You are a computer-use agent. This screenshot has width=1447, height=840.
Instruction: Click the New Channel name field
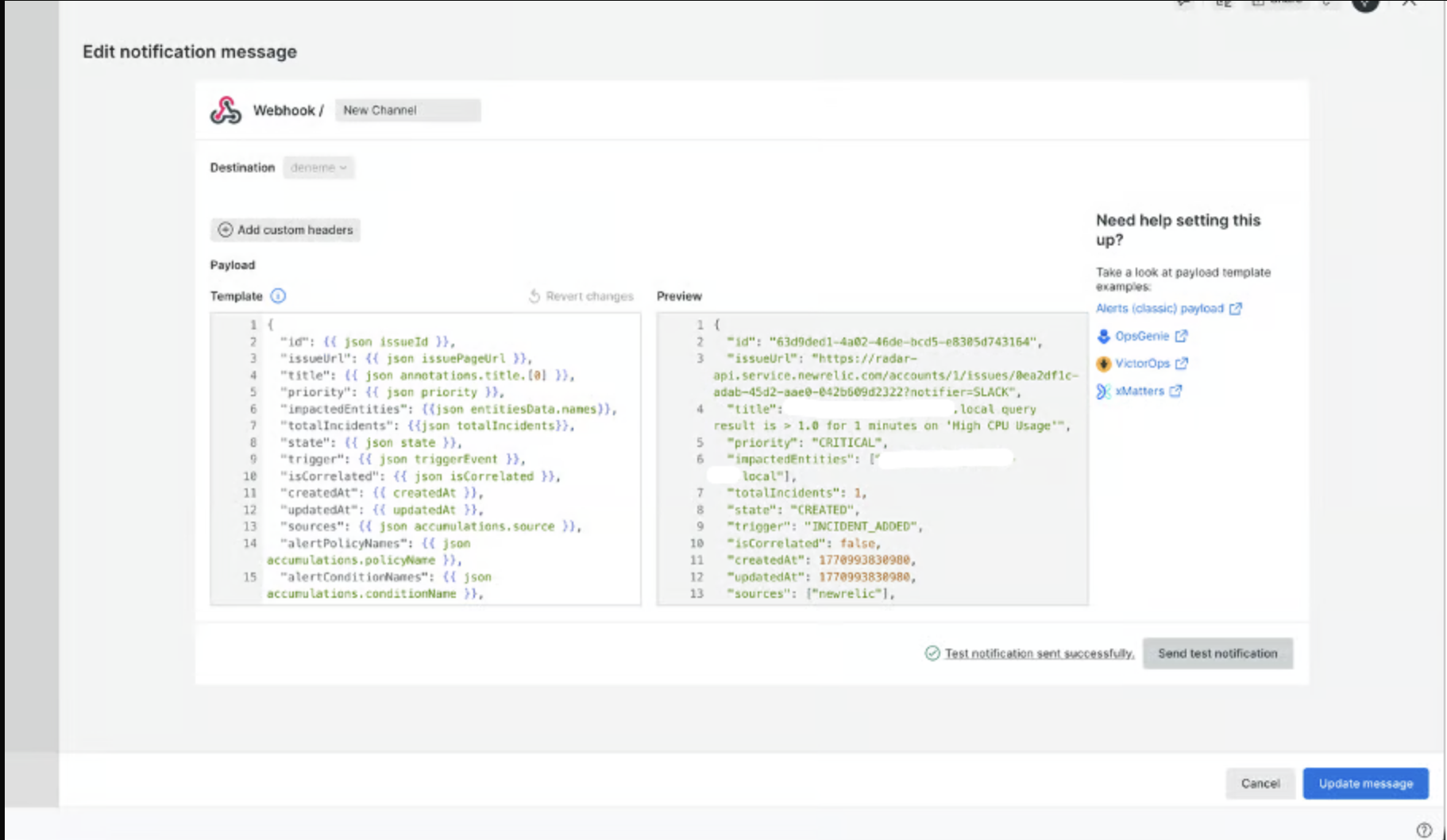407,110
